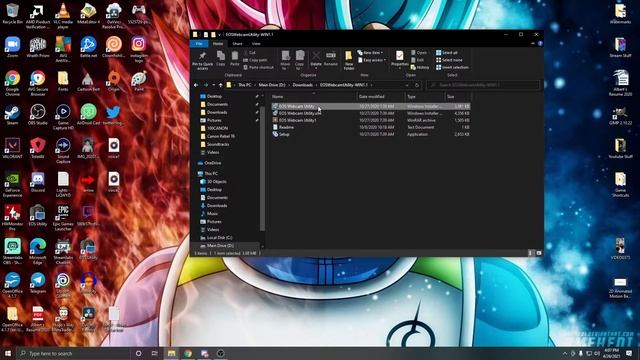Screen dimensions: 640x360
Task: Click the Delete ribbon button
Action: pyautogui.click(x=316, y=60)
